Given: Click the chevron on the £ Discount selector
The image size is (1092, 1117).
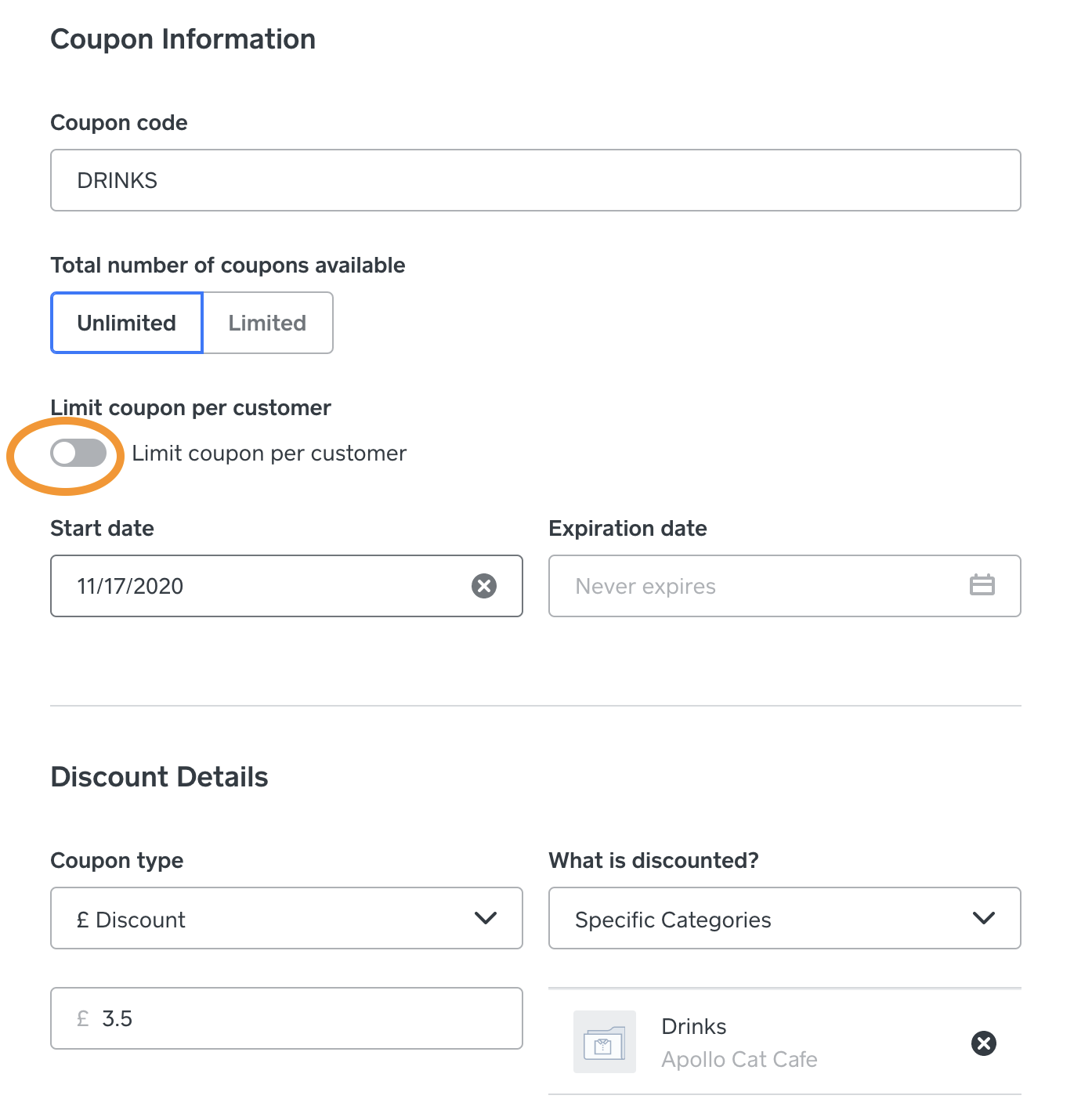Looking at the screenshot, I should (486, 918).
